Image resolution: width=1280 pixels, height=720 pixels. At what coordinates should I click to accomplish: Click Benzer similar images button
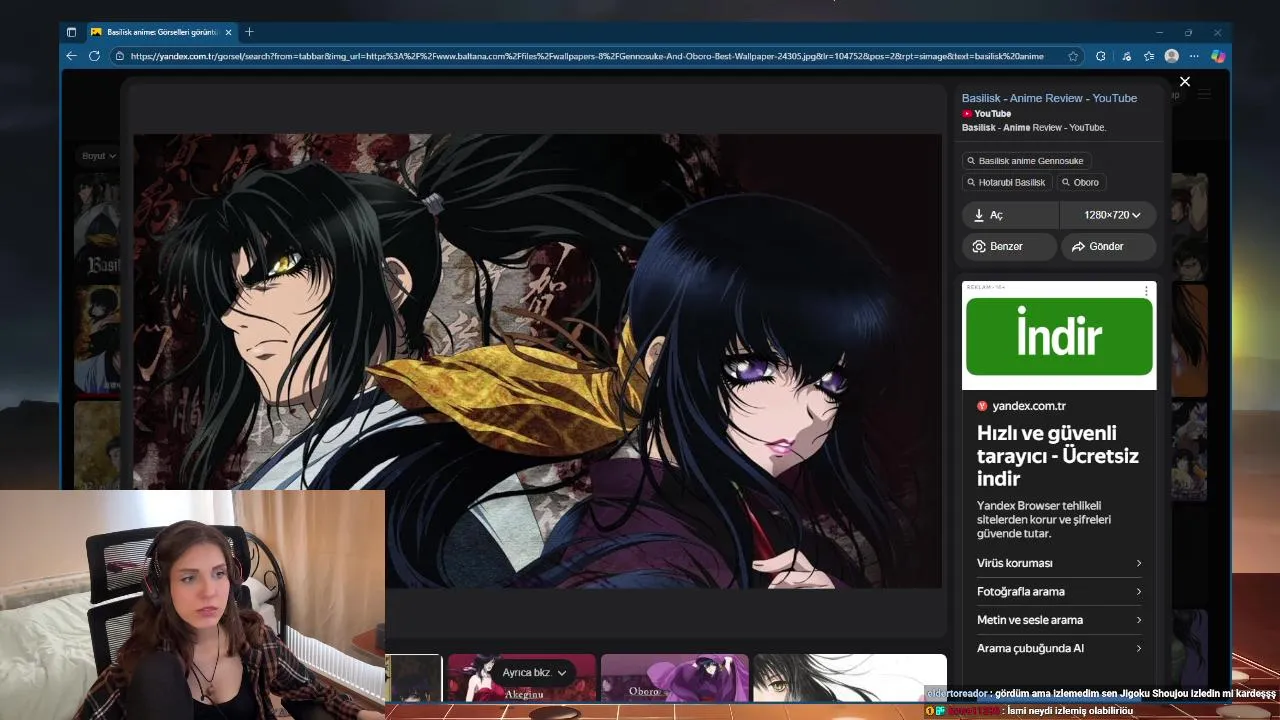point(1010,246)
